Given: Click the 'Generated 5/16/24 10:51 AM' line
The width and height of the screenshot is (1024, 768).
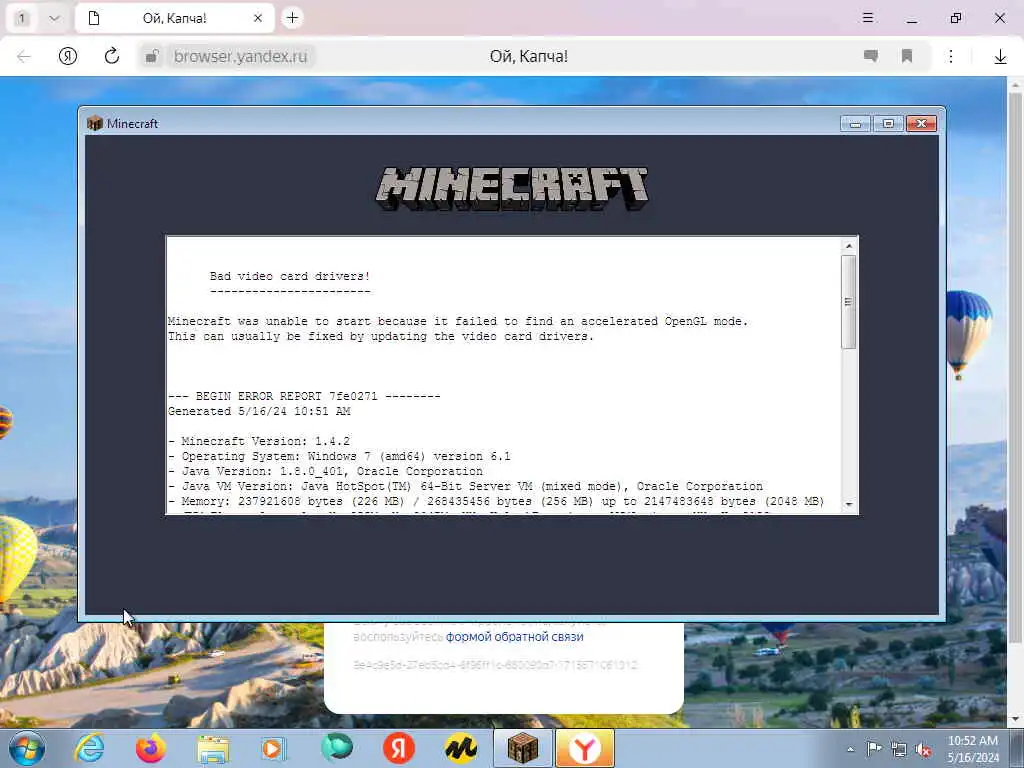Looking at the screenshot, I should click(x=259, y=411).
